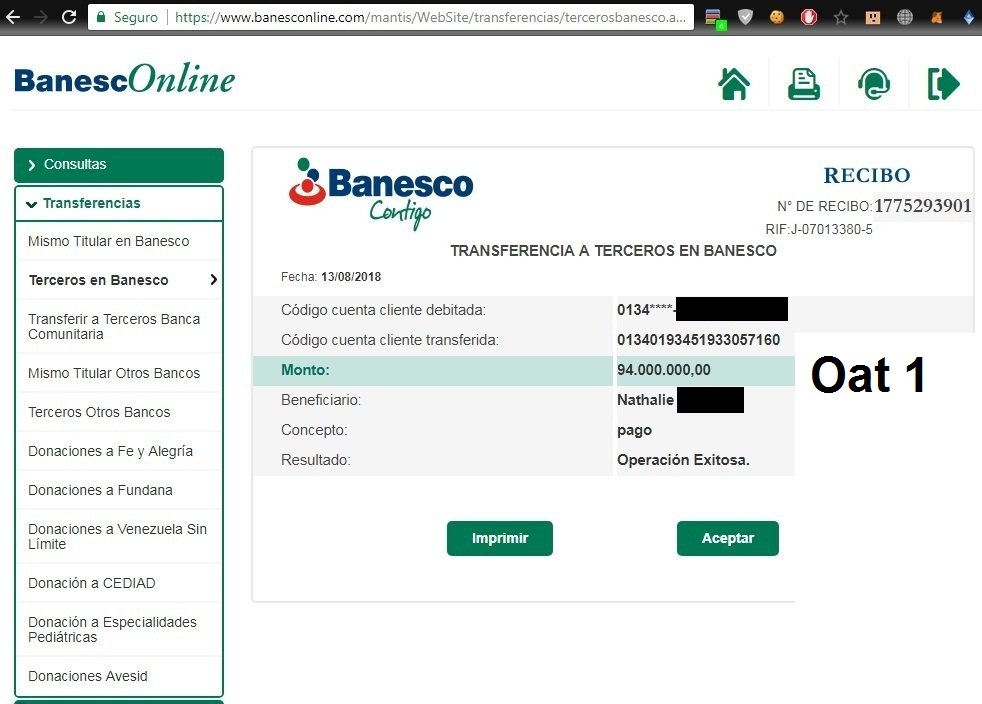
Task: Click the BanescOnline logo
Action: tap(125, 80)
